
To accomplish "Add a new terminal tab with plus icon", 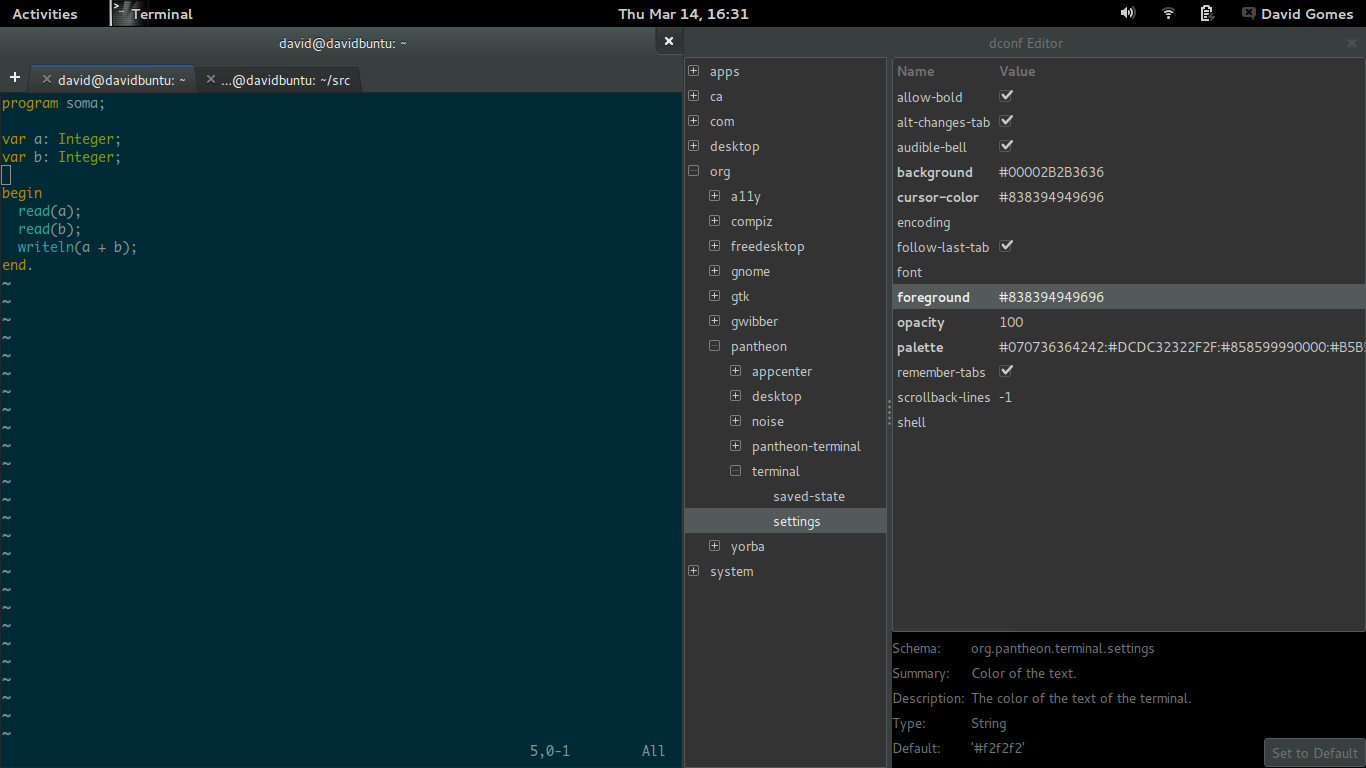I will coord(15,78).
